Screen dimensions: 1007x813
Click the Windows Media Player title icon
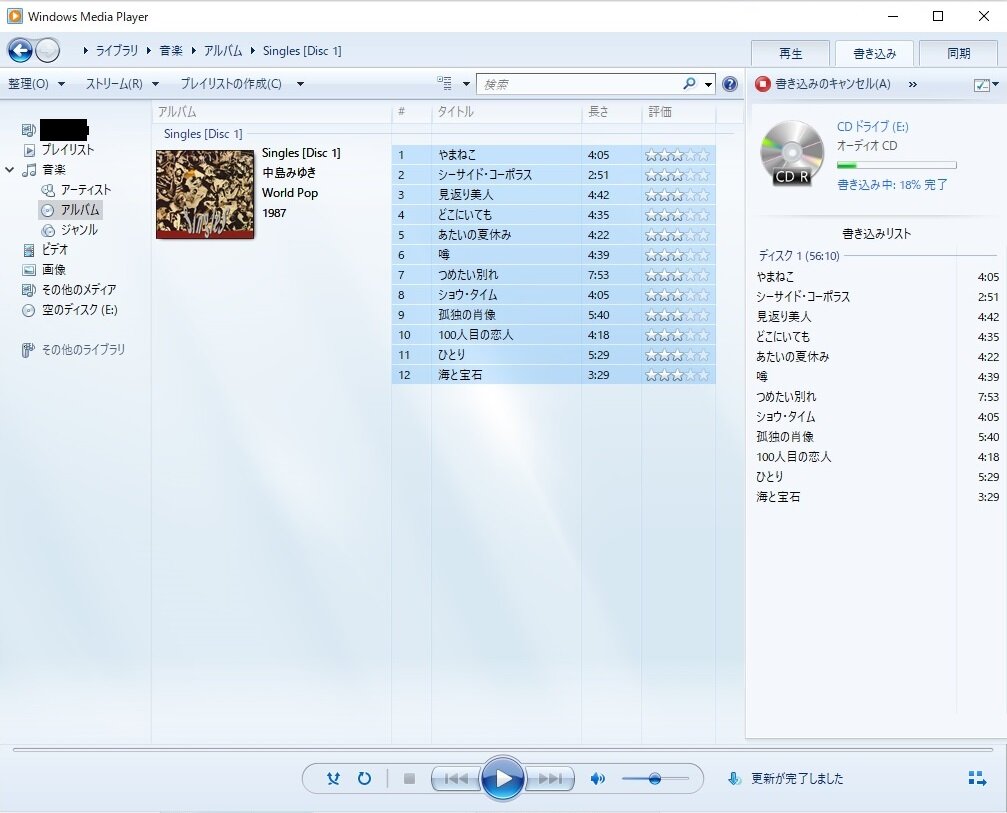point(14,16)
